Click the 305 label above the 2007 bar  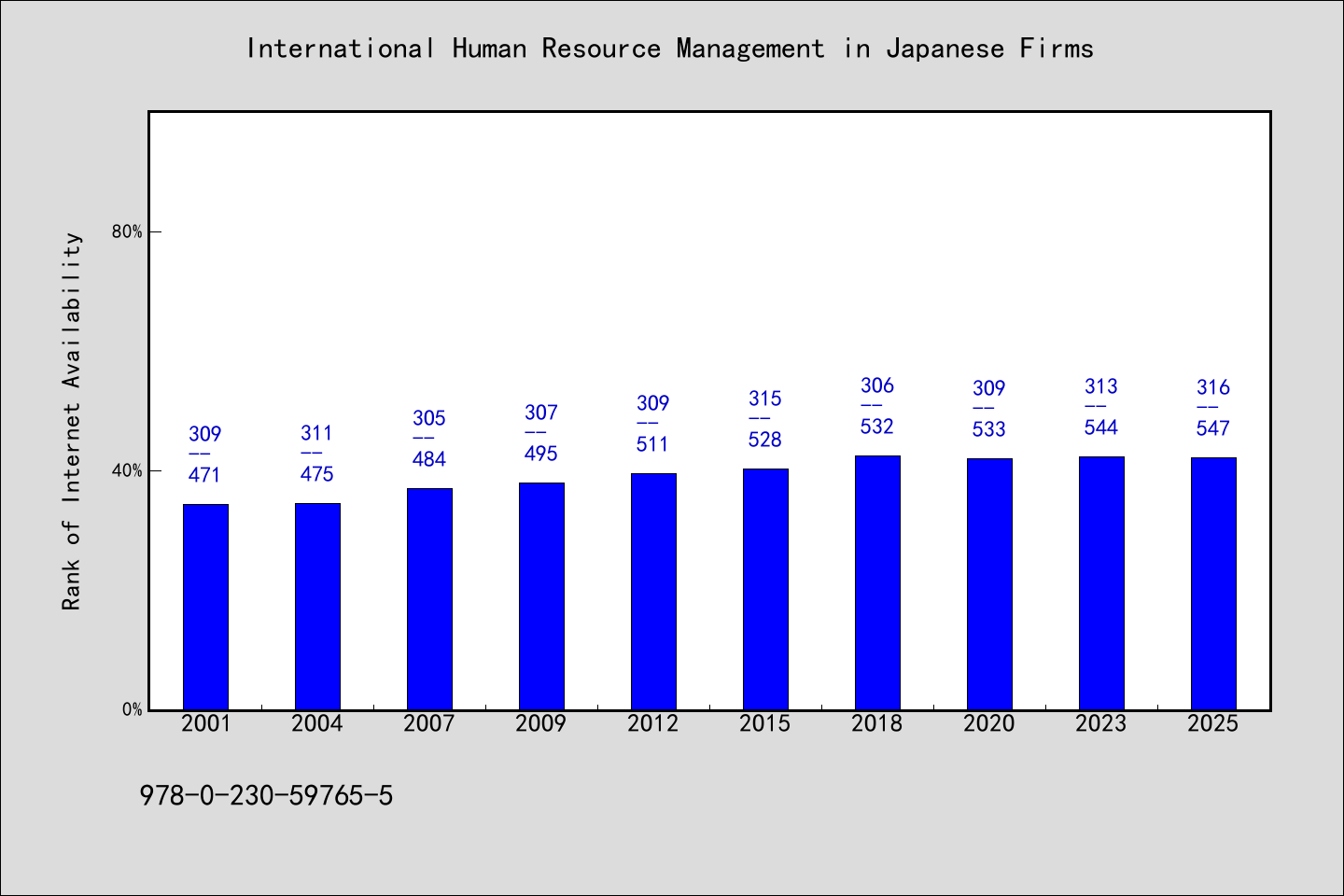pyautogui.click(x=429, y=418)
